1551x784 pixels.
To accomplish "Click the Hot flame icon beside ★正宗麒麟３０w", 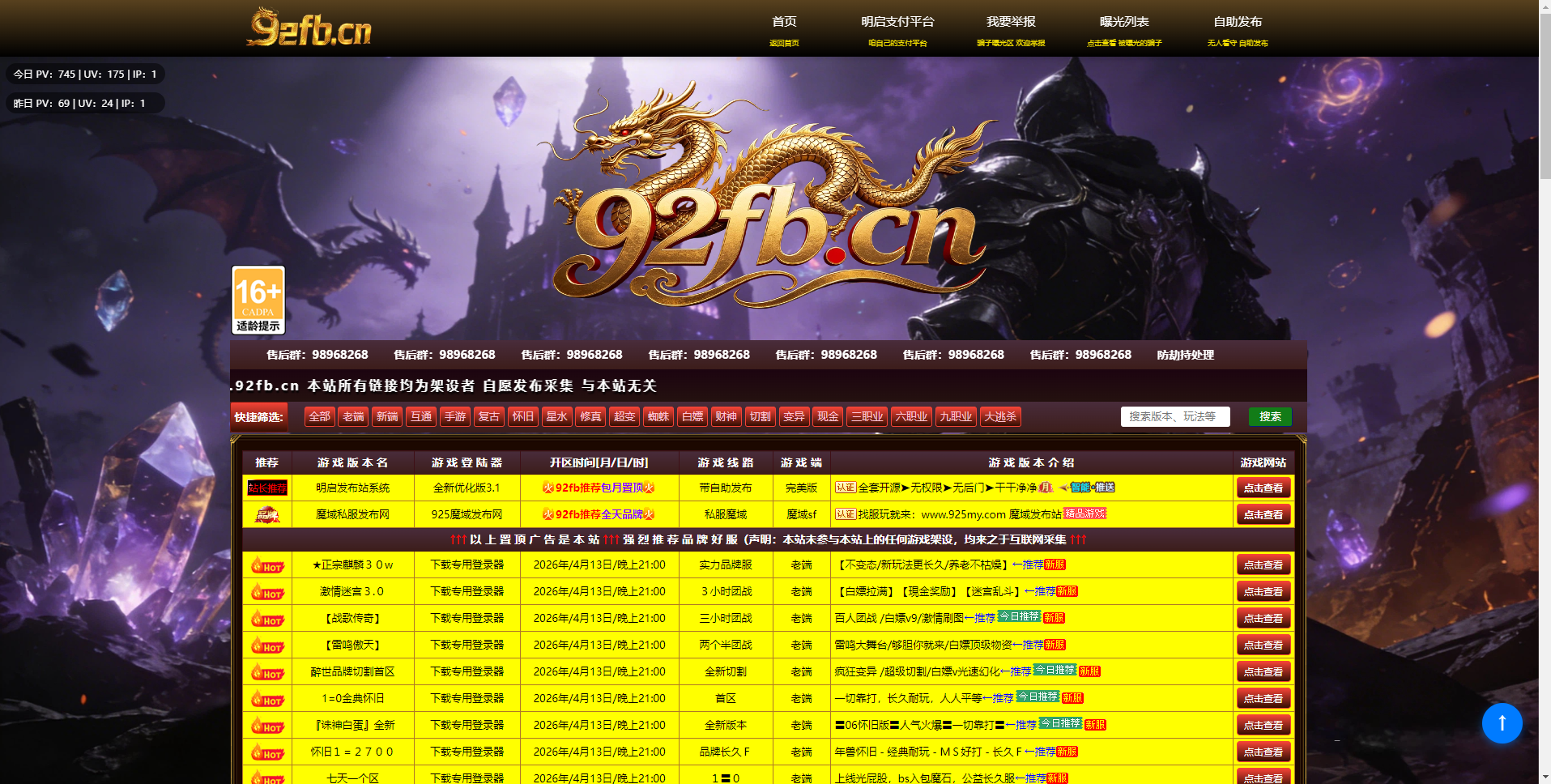I will coord(266,565).
